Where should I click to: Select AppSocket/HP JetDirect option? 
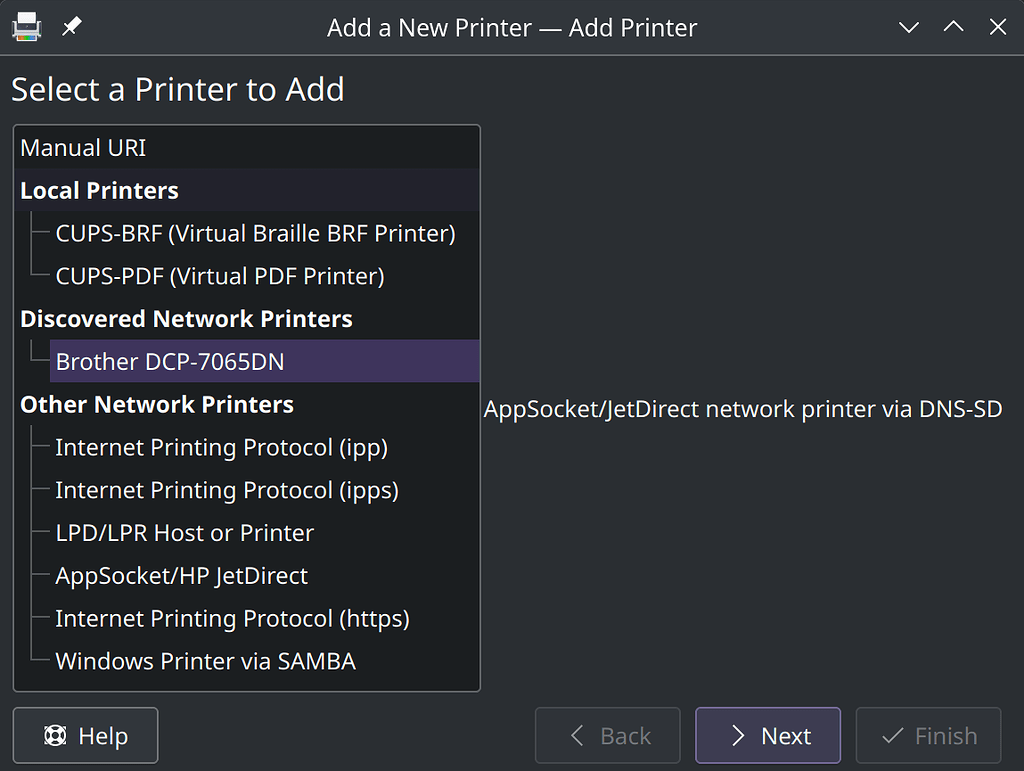[181, 576]
